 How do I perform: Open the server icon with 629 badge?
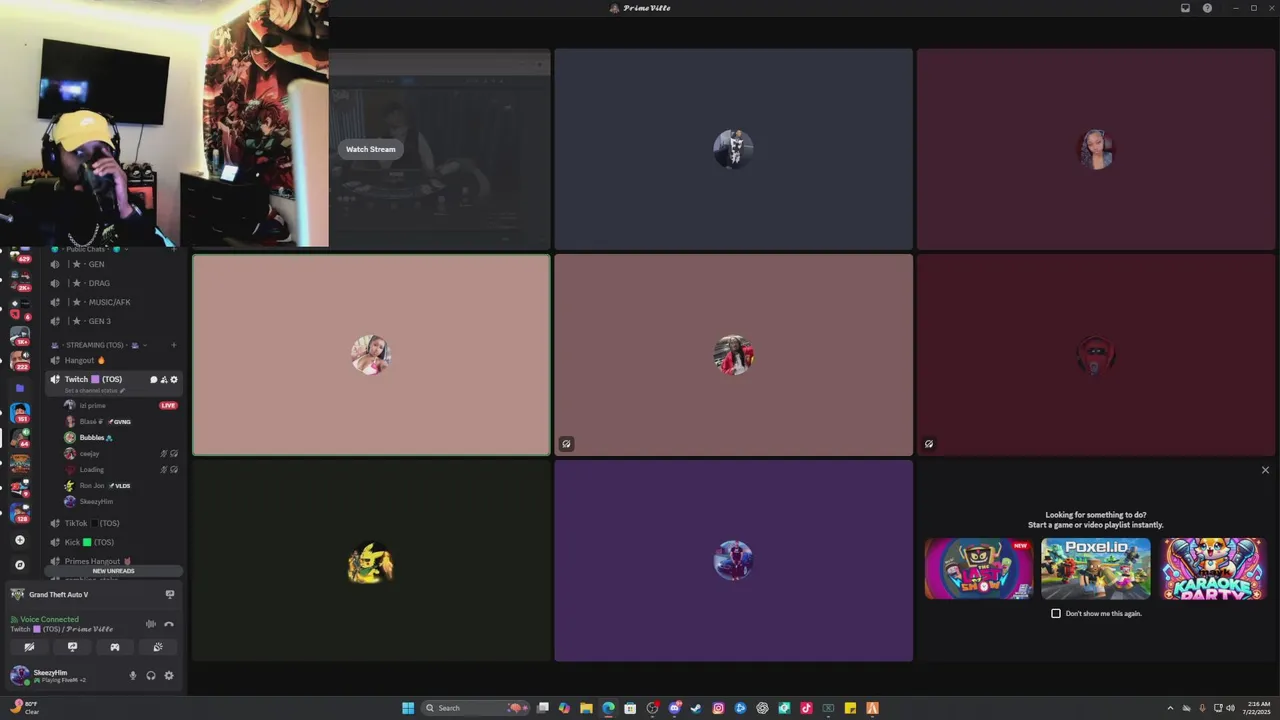pos(19,254)
